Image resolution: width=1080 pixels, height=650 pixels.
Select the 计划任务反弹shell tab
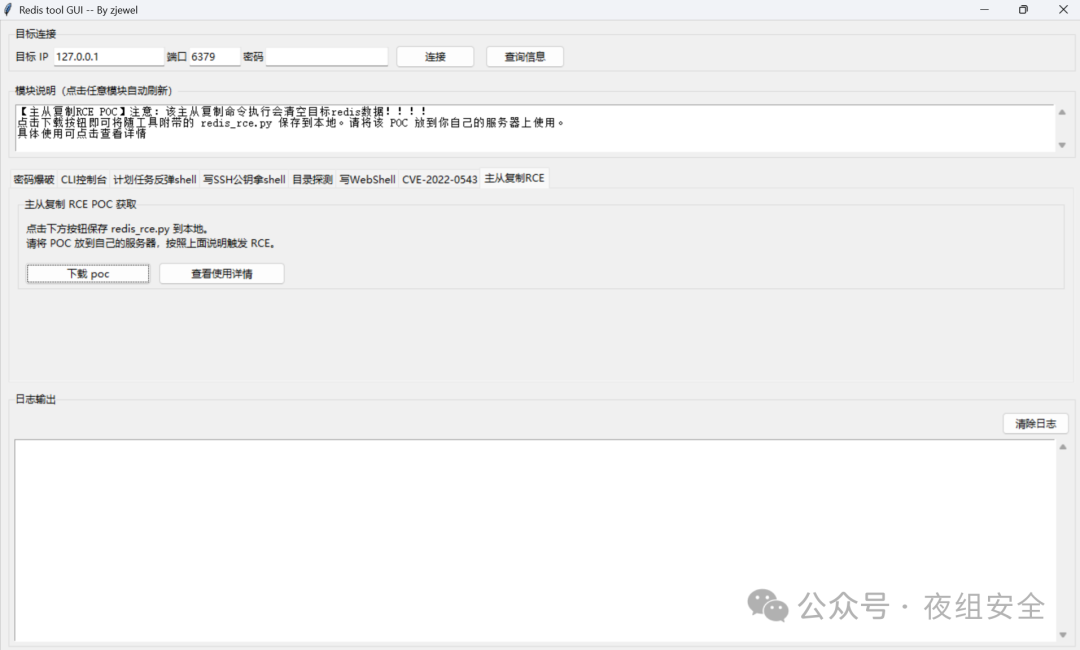[155, 180]
